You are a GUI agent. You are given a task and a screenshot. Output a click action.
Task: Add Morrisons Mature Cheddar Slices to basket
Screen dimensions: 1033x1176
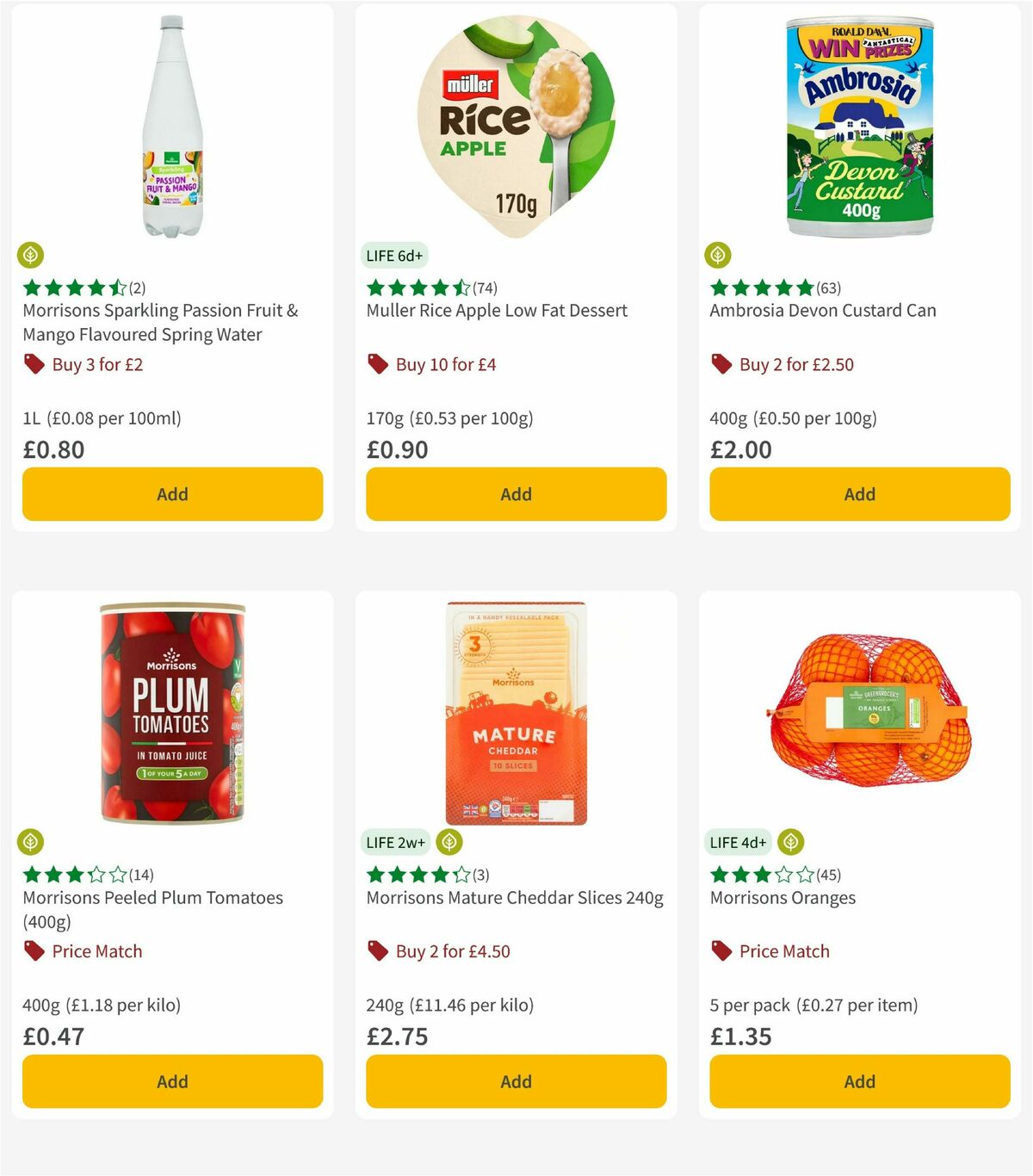pyautogui.click(x=515, y=1081)
